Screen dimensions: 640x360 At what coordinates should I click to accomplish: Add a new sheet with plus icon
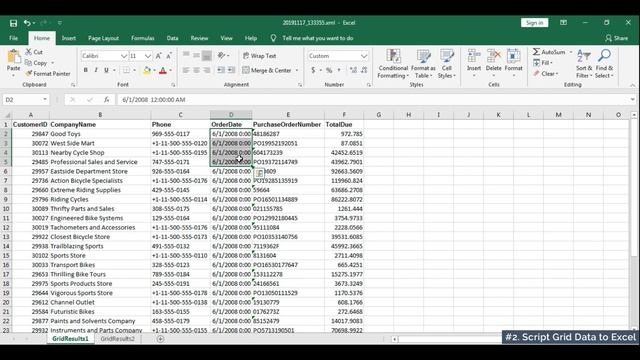pos(160,339)
